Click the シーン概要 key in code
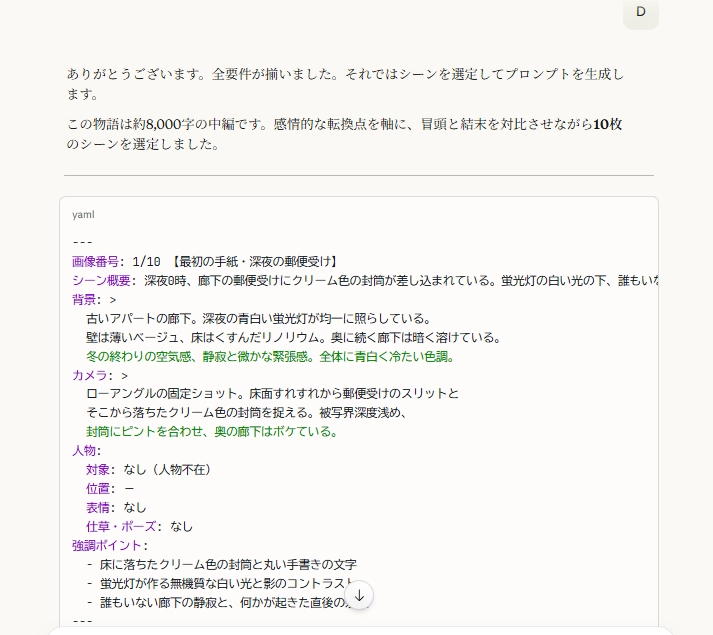 pos(101,281)
